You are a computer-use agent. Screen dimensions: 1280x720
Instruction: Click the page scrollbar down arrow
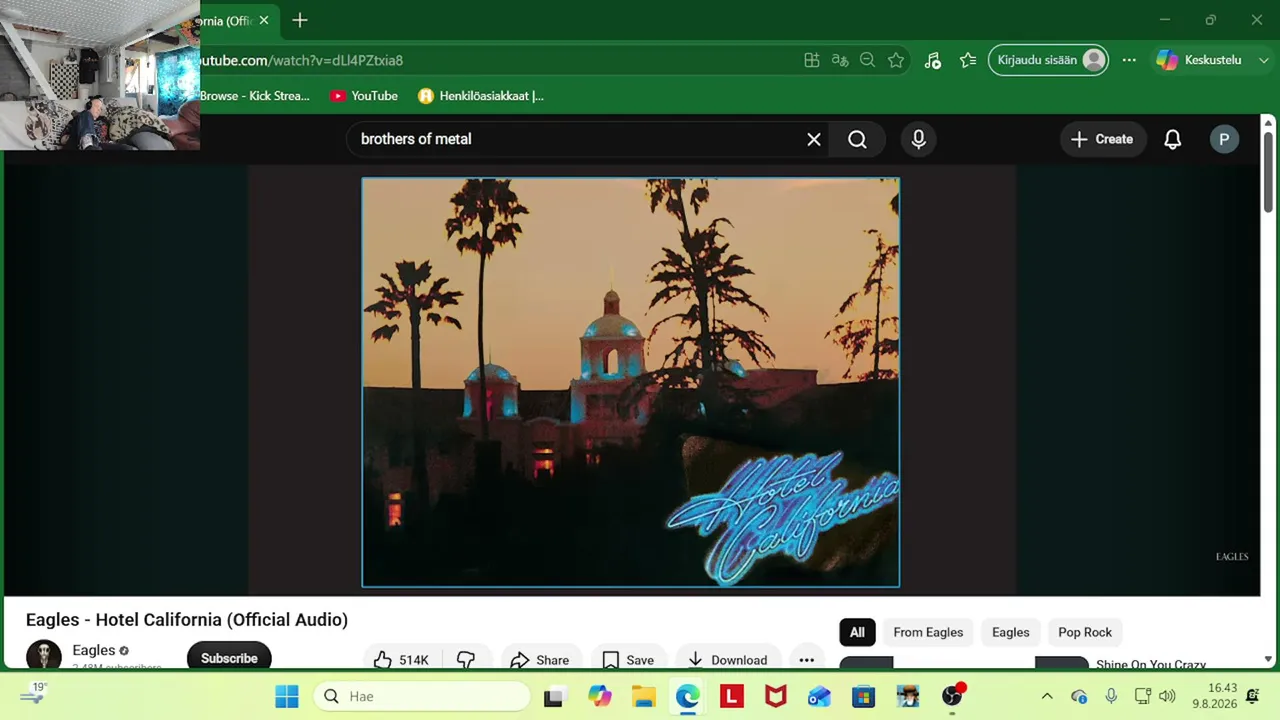point(1268,659)
